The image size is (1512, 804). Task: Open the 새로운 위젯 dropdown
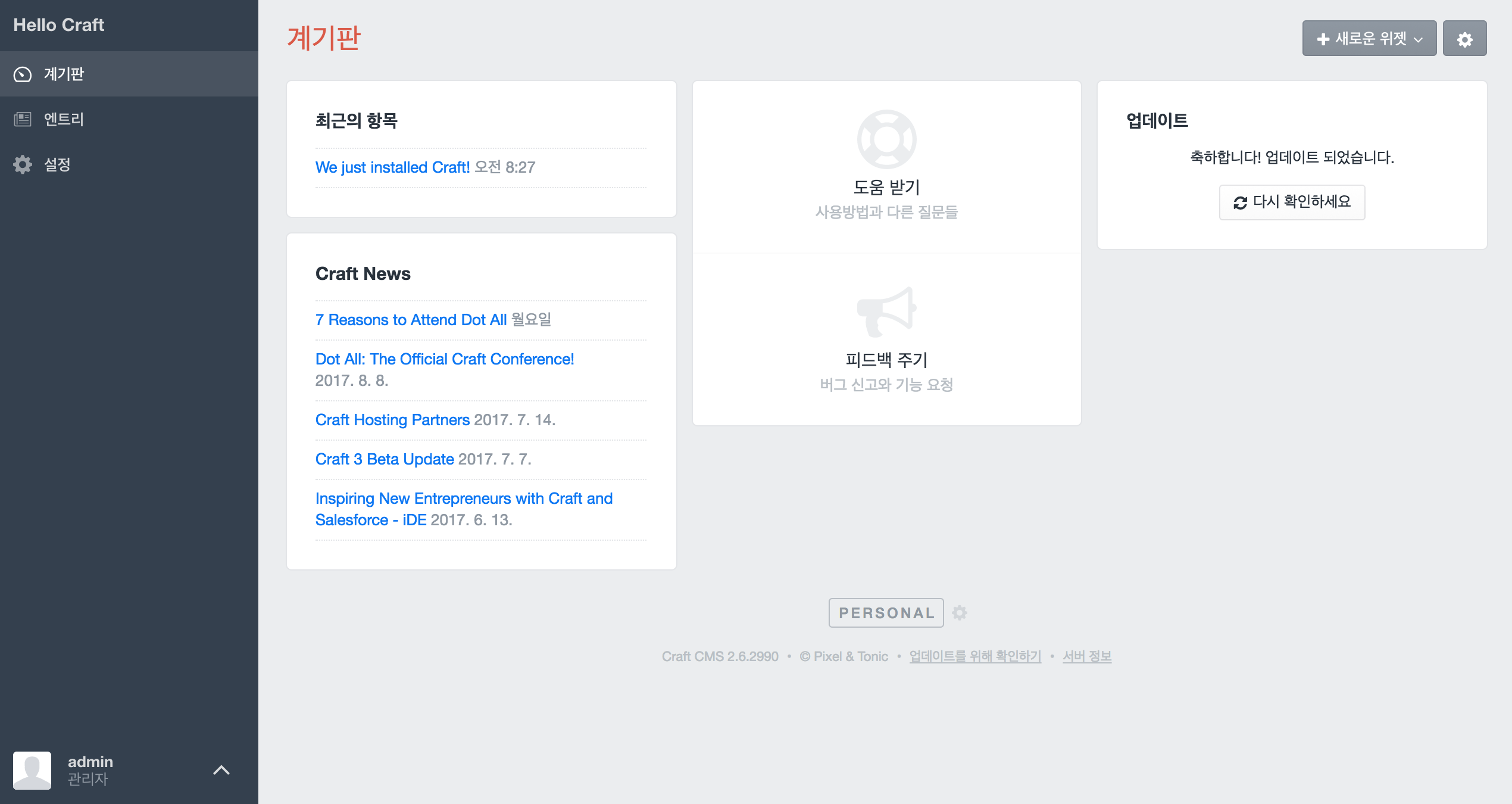1369,39
